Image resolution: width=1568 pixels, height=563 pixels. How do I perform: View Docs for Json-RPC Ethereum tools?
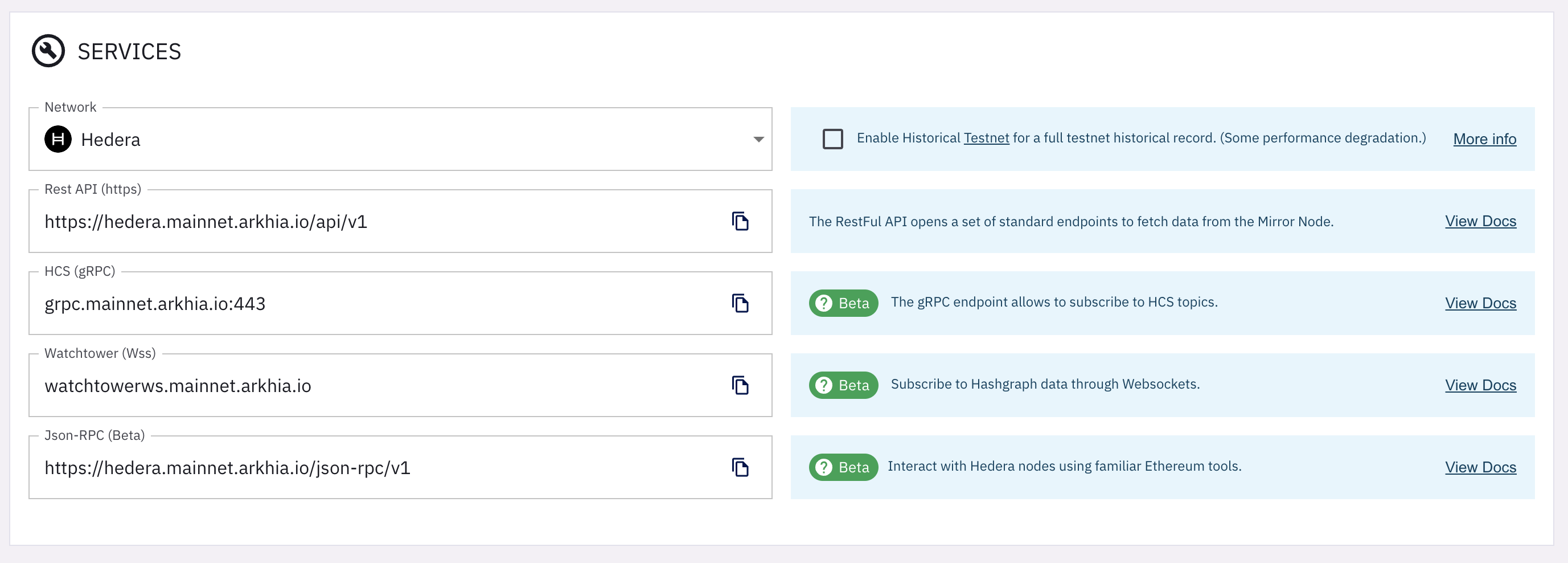1480,467
